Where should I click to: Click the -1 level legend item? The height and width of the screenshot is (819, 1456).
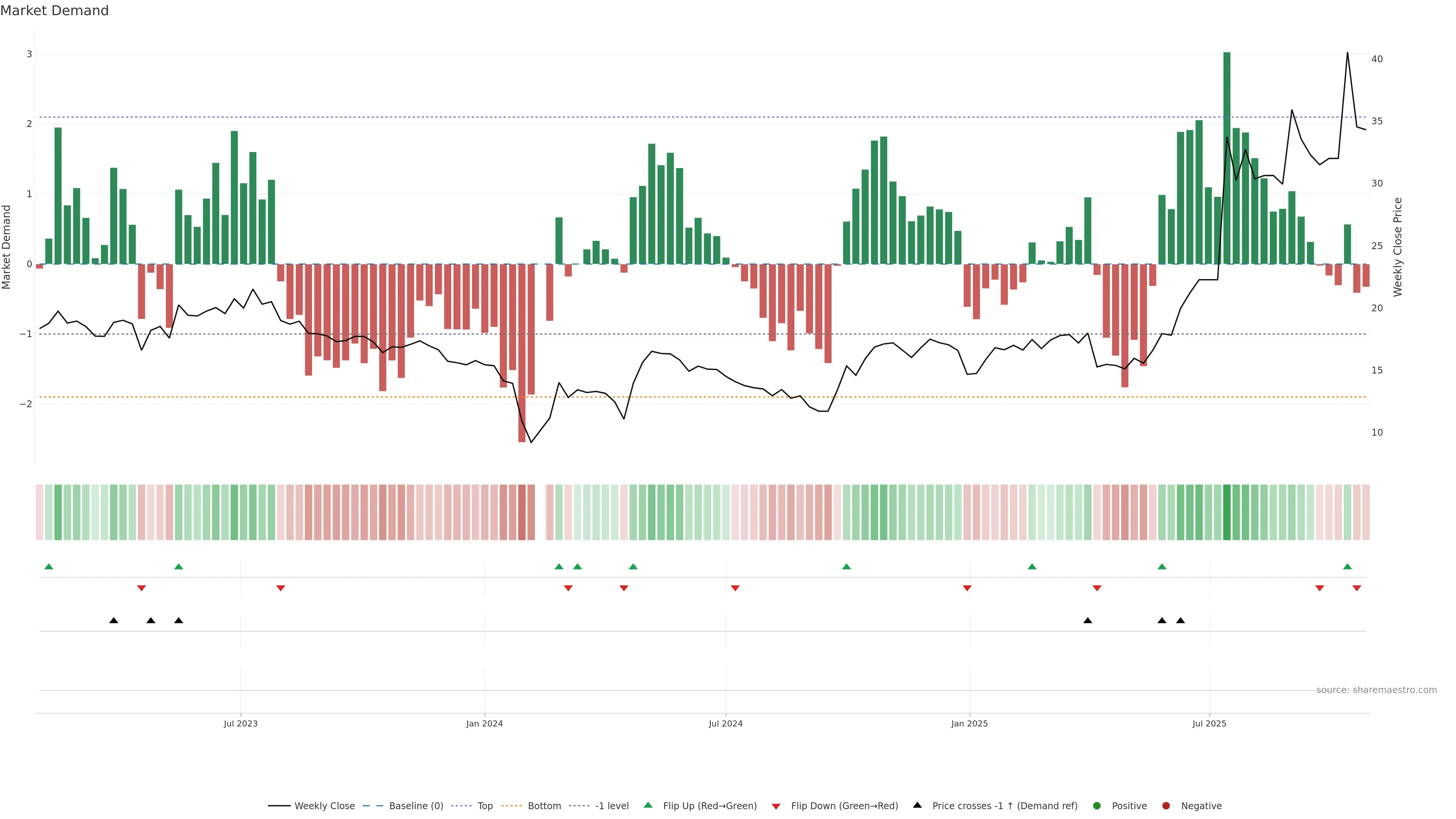[x=612, y=806]
